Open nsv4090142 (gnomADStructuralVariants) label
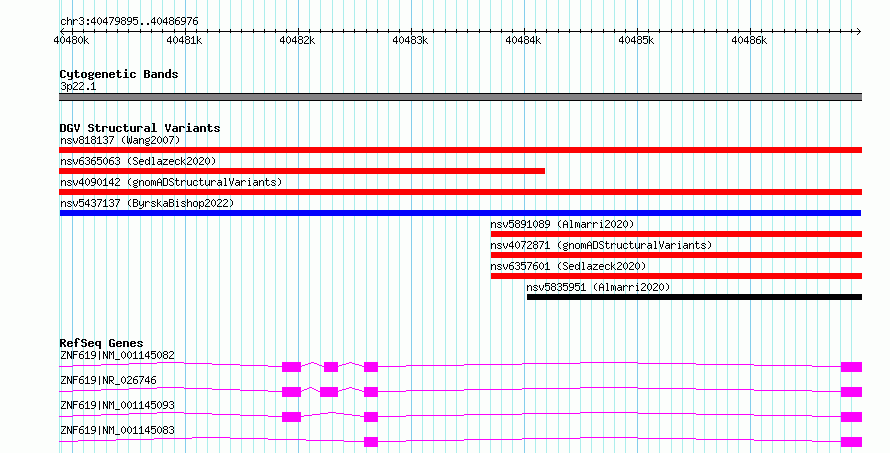This screenshot has width=890, height=453. pos(171,182)
